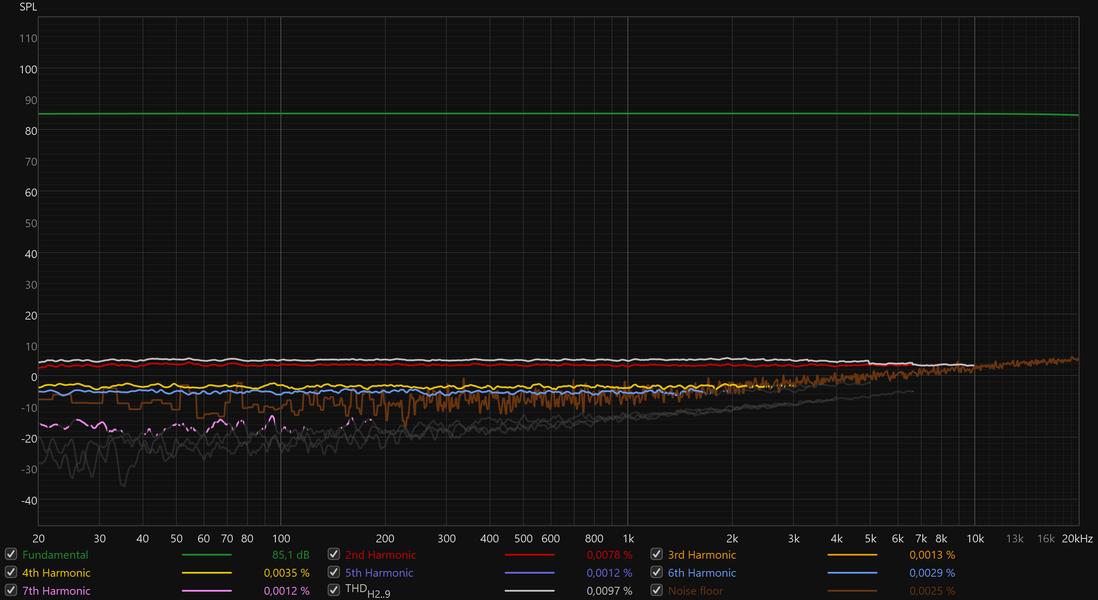
Task: Click the 0,0097 % THD value
Action: pos(609,591)
